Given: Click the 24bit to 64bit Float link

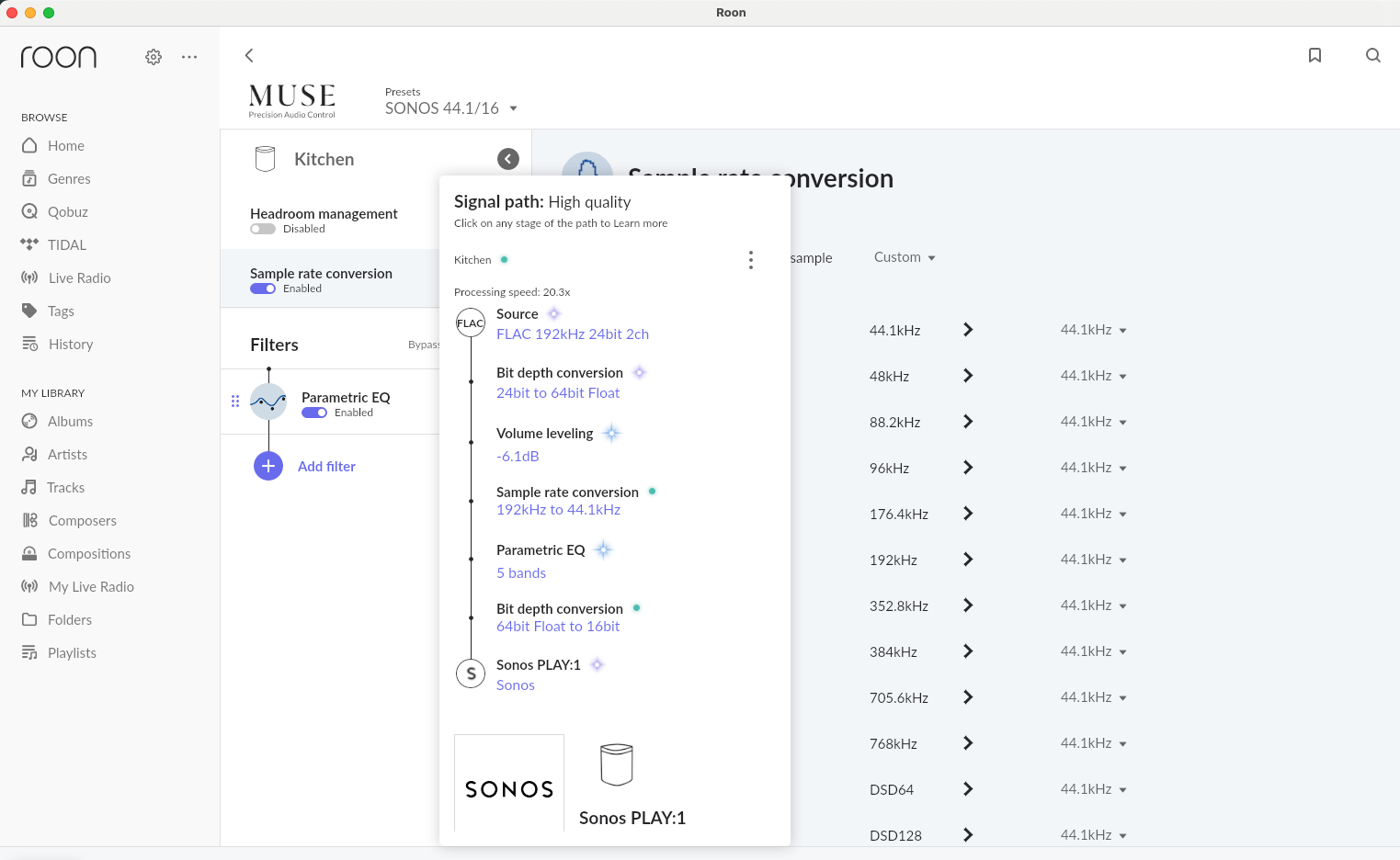Looking at the screenshot, I should tap(558, 393).
